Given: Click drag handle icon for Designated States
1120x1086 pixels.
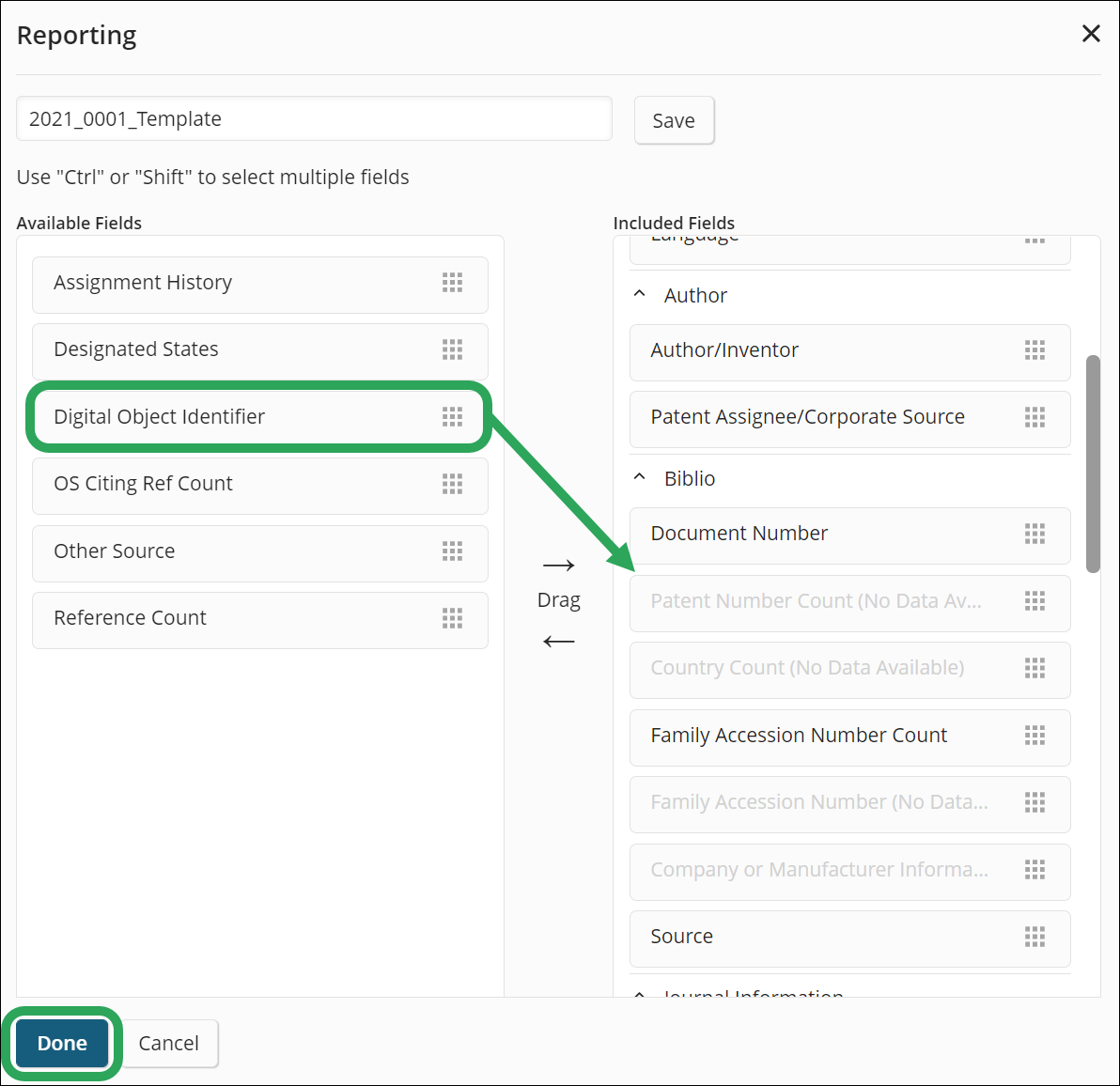Looking at the screenshot, I should [452, 349].
